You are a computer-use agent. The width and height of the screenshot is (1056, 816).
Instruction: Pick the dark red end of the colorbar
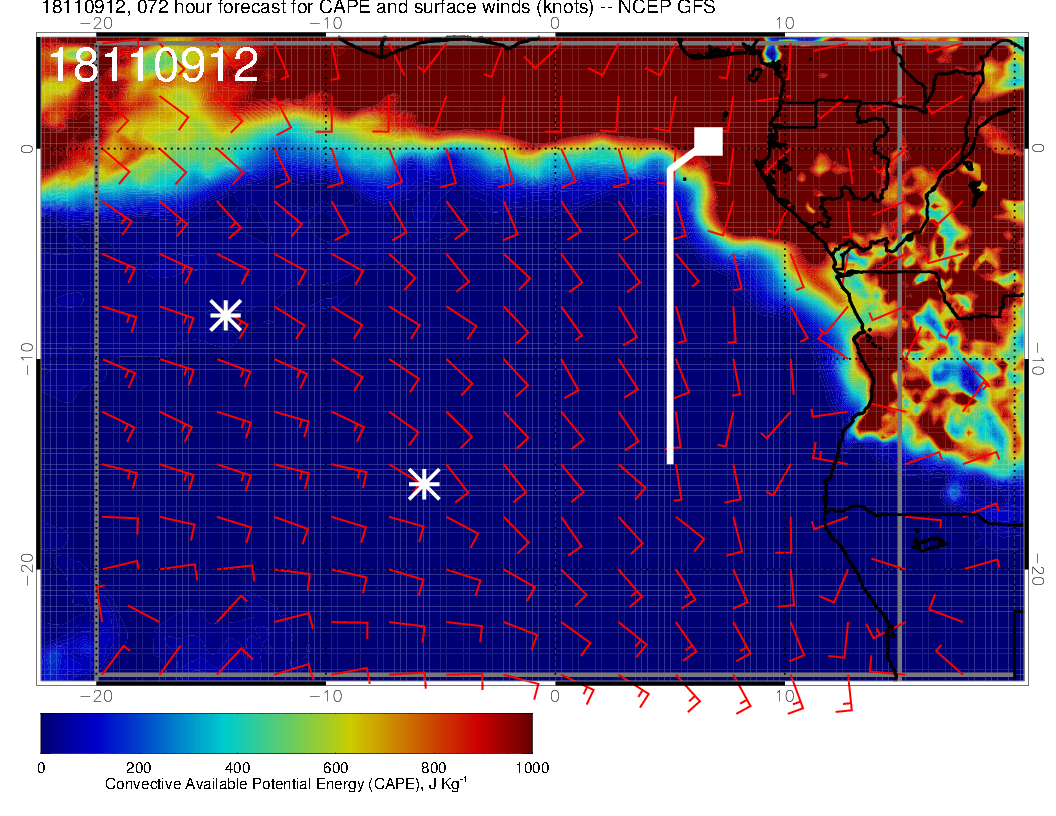tap(522, 733)
